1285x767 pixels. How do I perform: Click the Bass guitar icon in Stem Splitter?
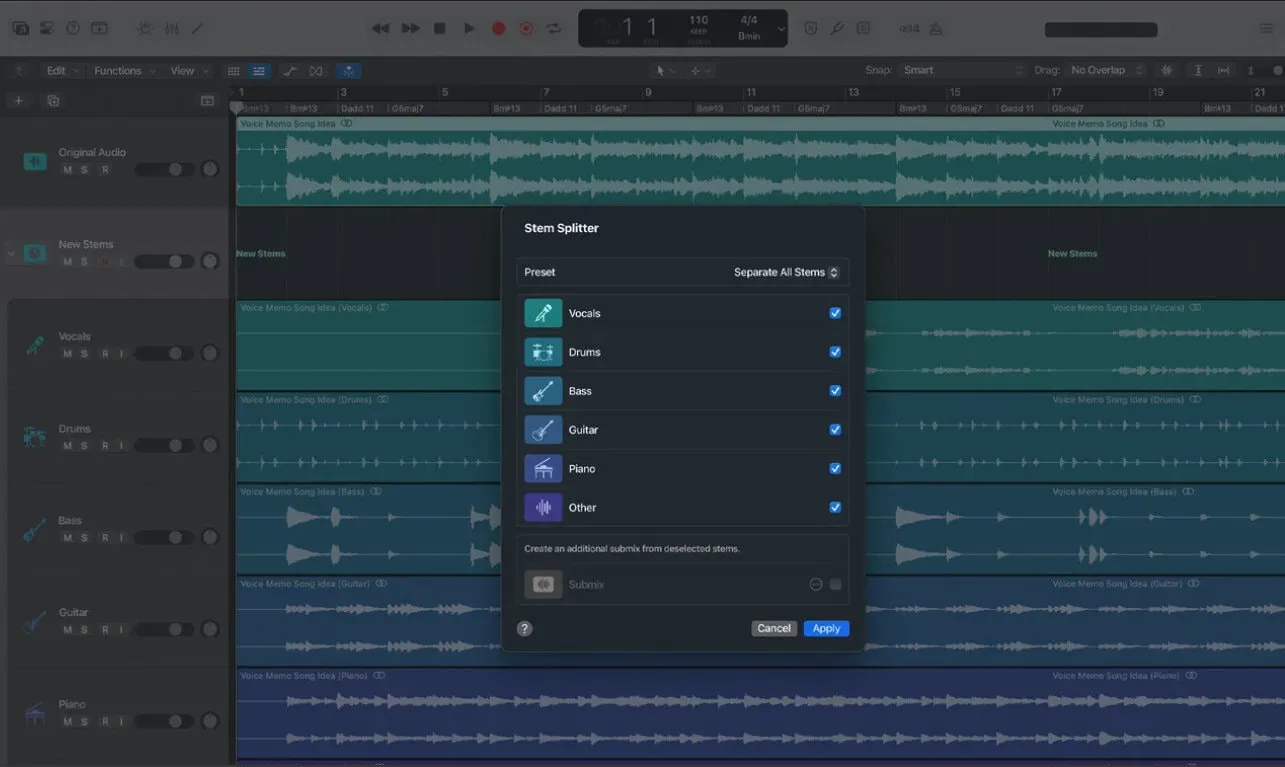point(543,391)
